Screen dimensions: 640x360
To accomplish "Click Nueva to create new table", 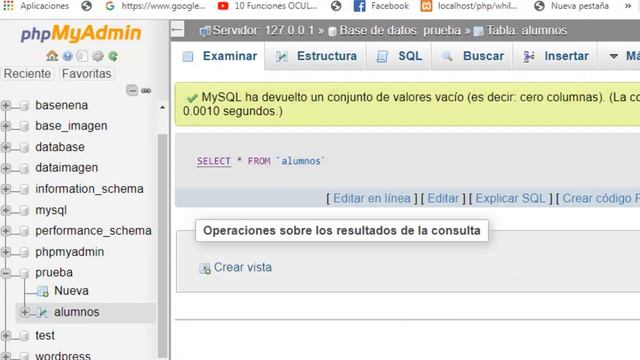I will pyautogui.click(x=71, y=291).
